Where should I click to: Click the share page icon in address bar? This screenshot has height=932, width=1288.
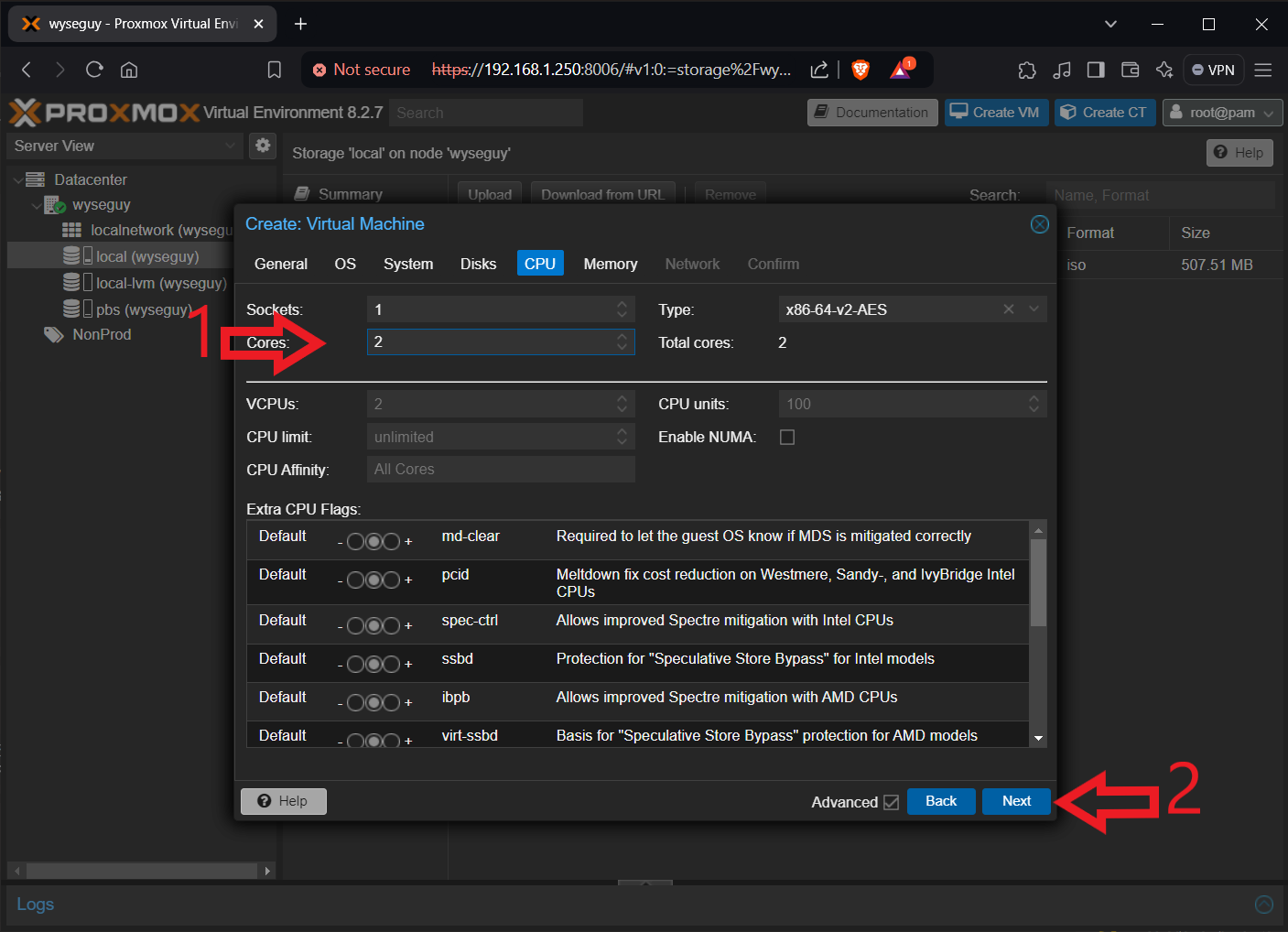click(x=819, y=70)
